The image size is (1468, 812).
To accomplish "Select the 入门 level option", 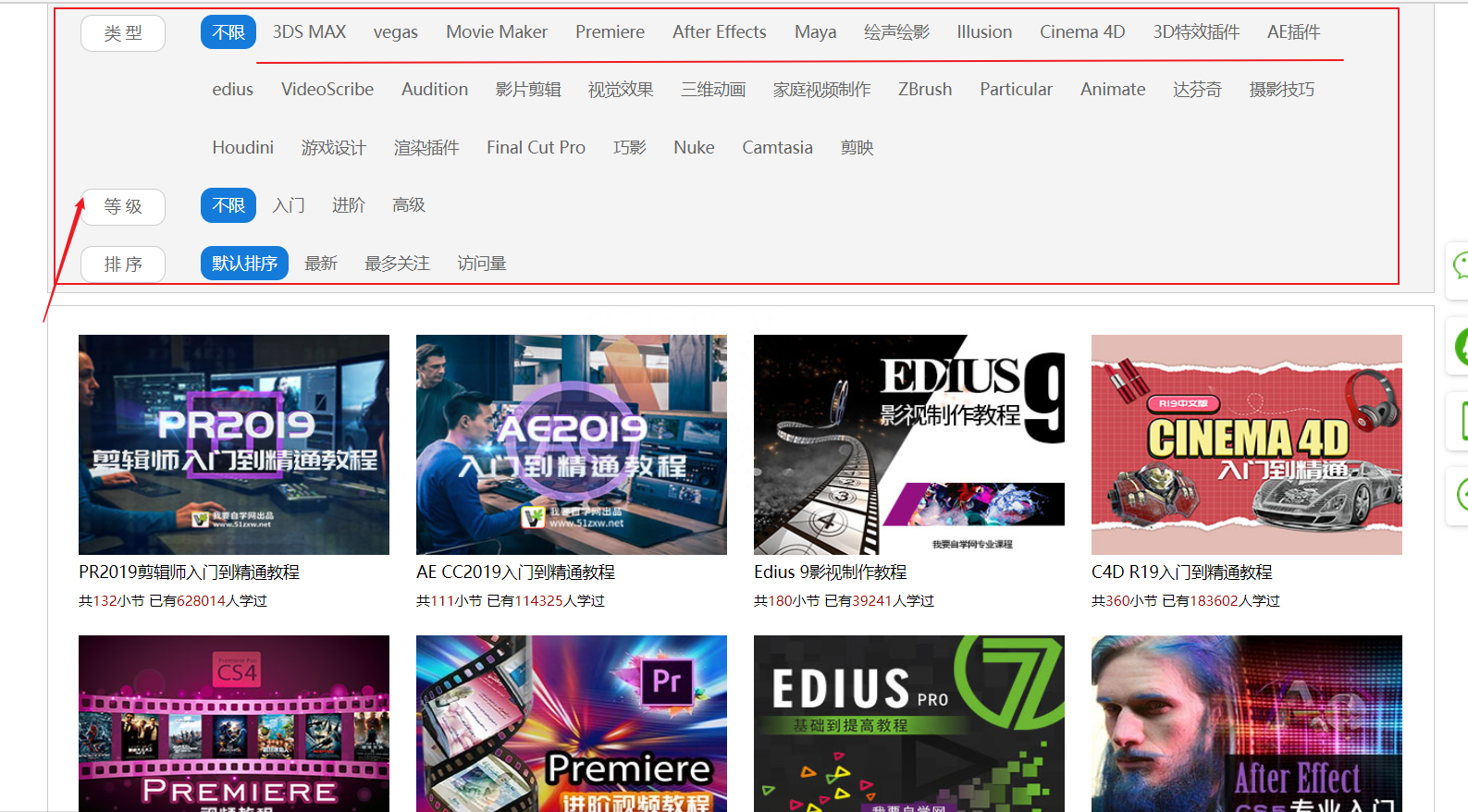I will [289, 205].
